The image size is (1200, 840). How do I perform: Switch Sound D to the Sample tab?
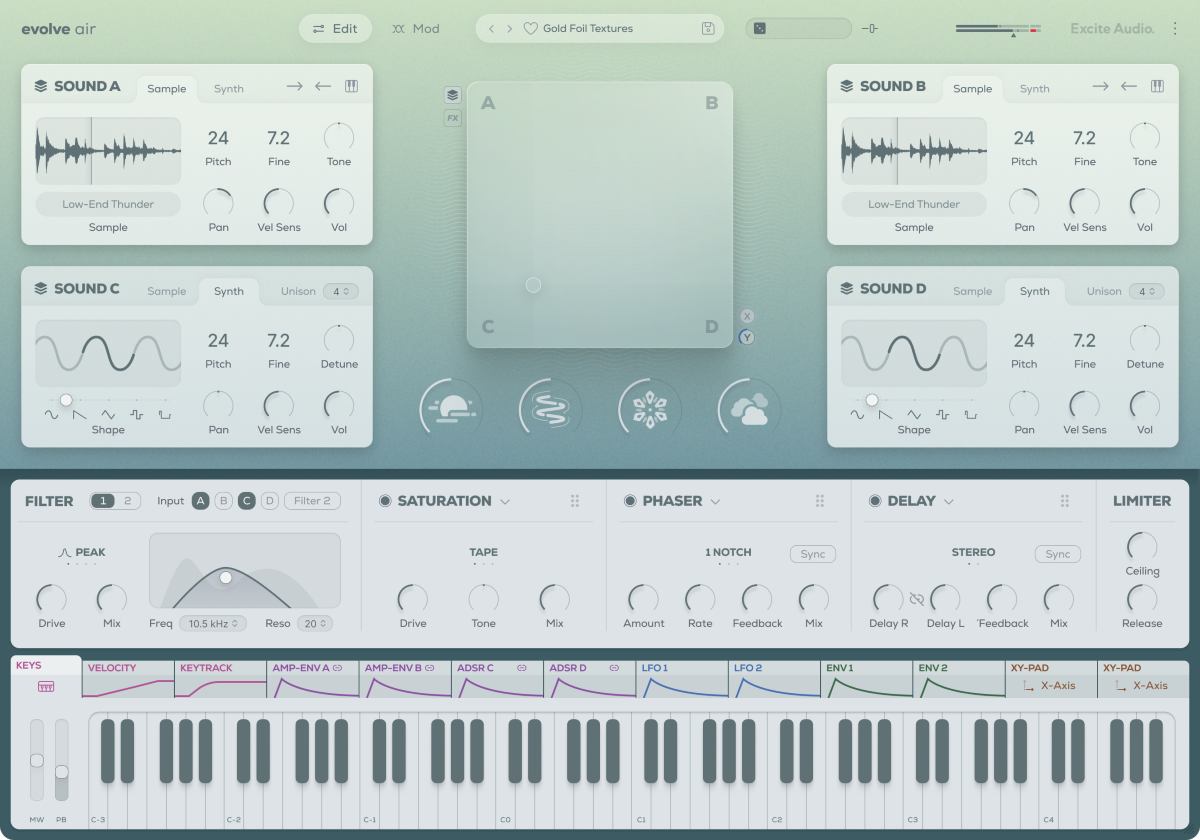972,291
